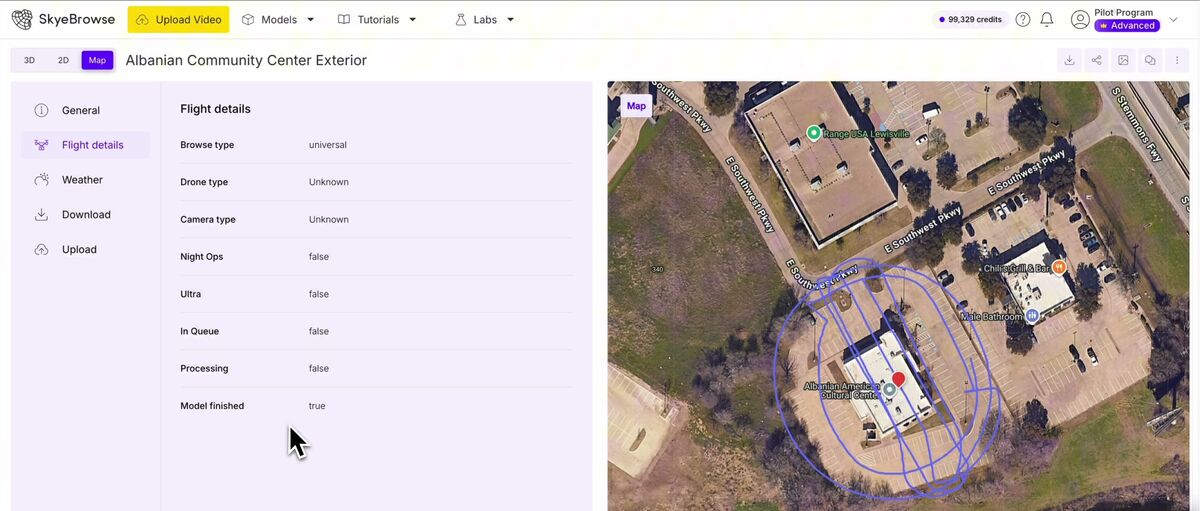Click the download icon in model toolbar
Viewport: 1200px width, 511px height.
pyautogui.click(x=1070, y=60)
